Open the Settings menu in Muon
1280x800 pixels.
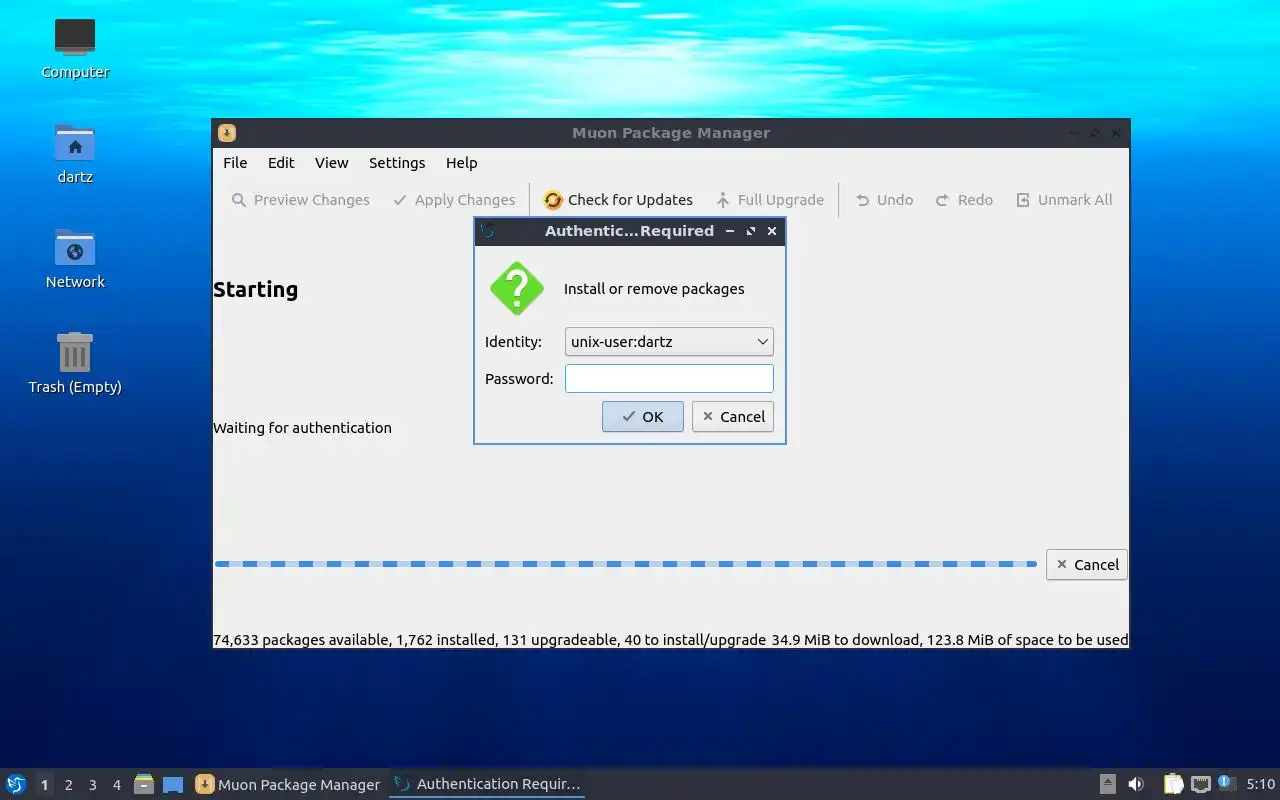pyautogui.click(x=397, y=163)
